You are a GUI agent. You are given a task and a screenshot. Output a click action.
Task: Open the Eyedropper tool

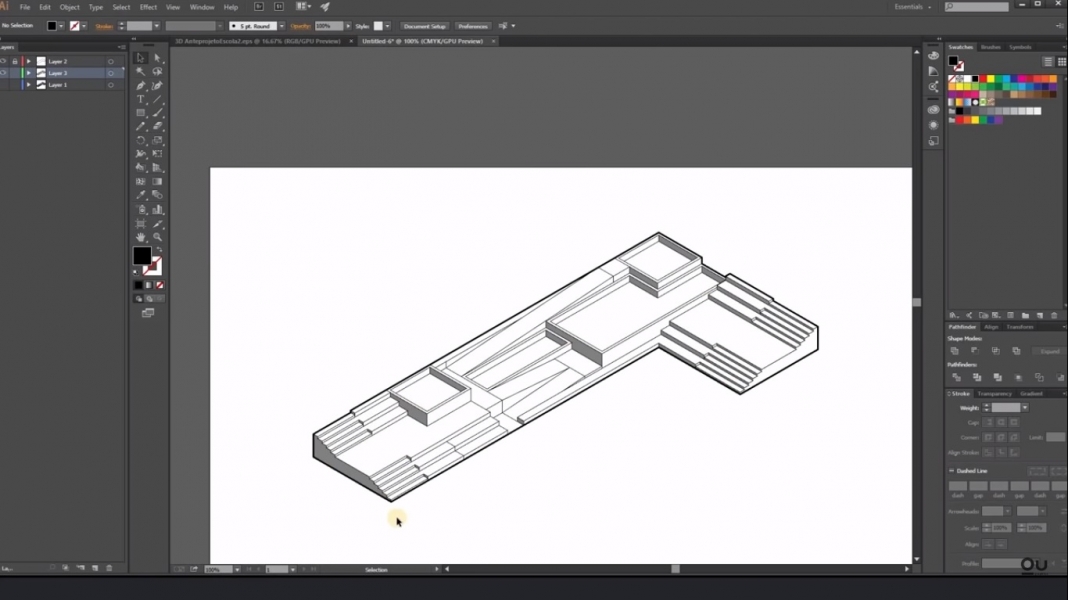[142, 195]
